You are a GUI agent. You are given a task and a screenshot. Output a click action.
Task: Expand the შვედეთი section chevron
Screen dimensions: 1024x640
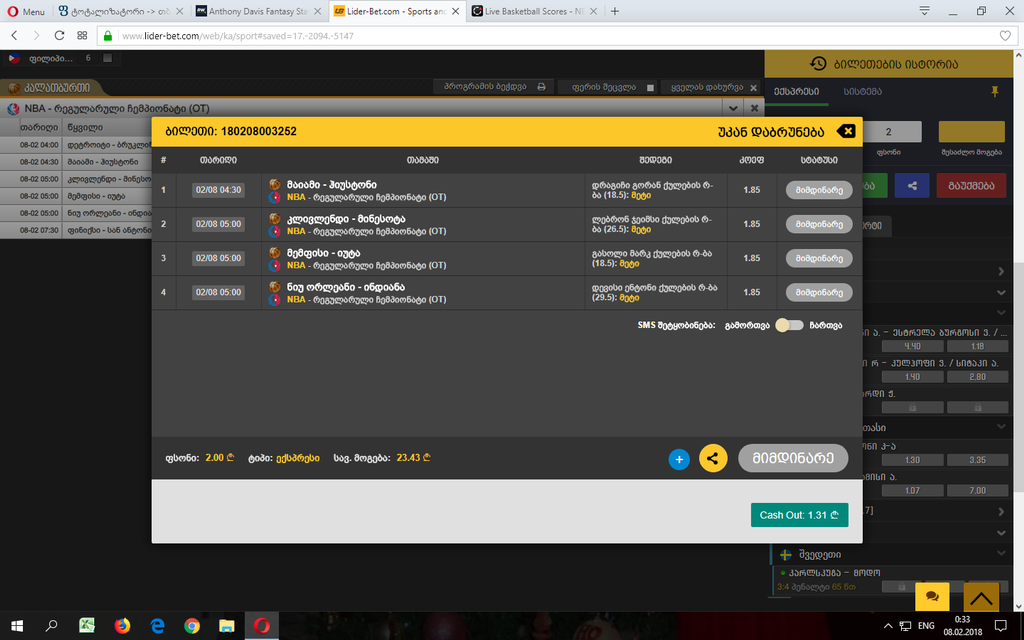click(1001, 554)
